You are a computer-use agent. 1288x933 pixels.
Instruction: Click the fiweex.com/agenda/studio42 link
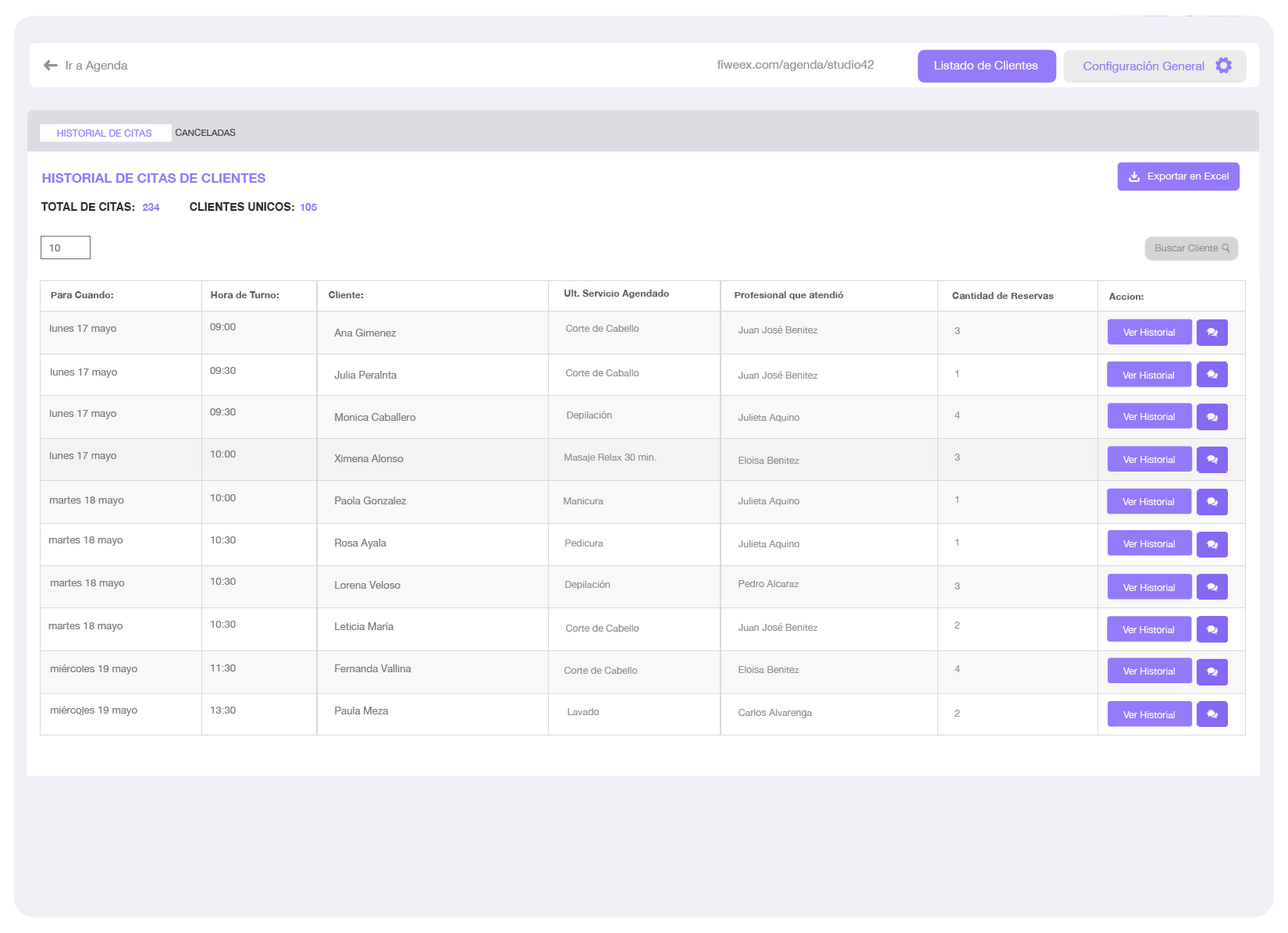[795, 65]
